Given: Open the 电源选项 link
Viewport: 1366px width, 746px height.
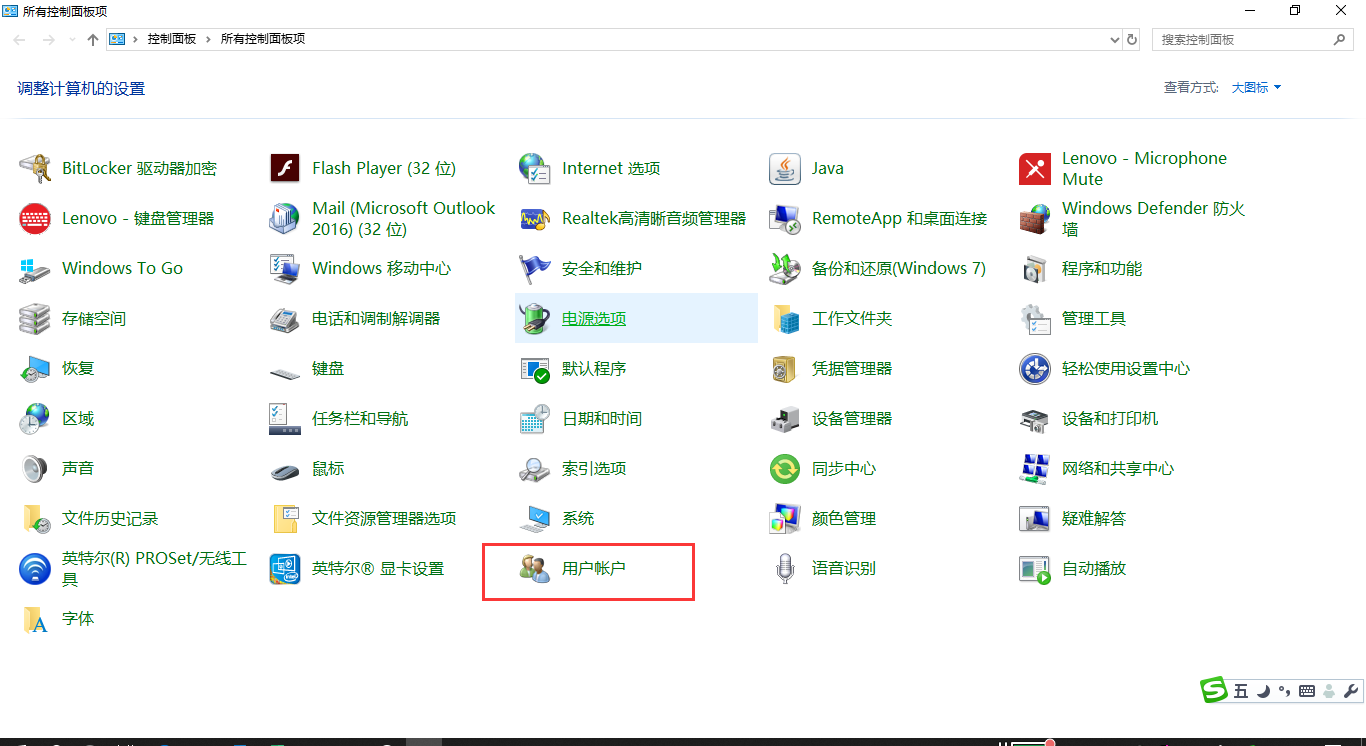Looking at the screenshot, I should pos(594,319).
